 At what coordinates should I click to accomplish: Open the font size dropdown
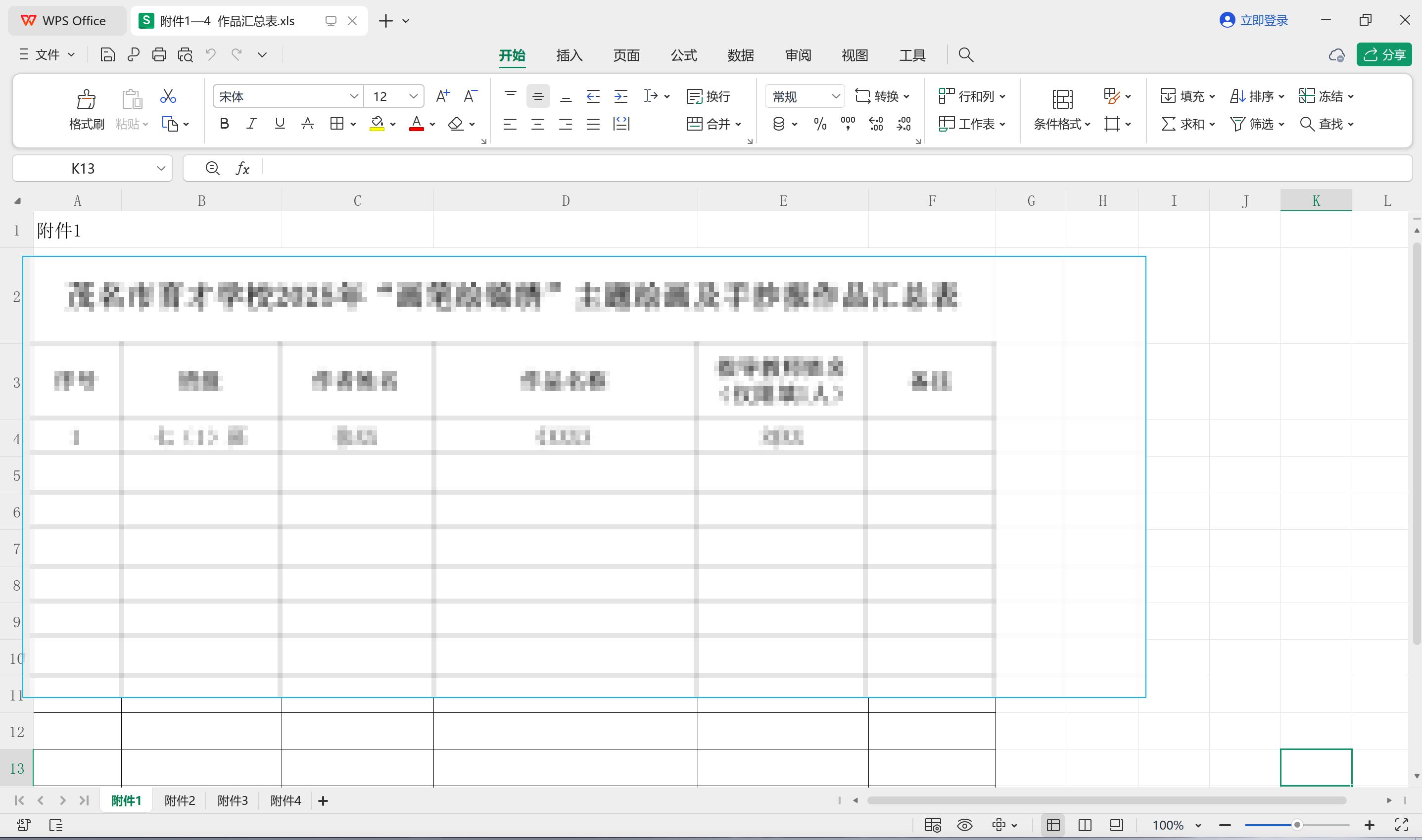(x=413, y=96)
